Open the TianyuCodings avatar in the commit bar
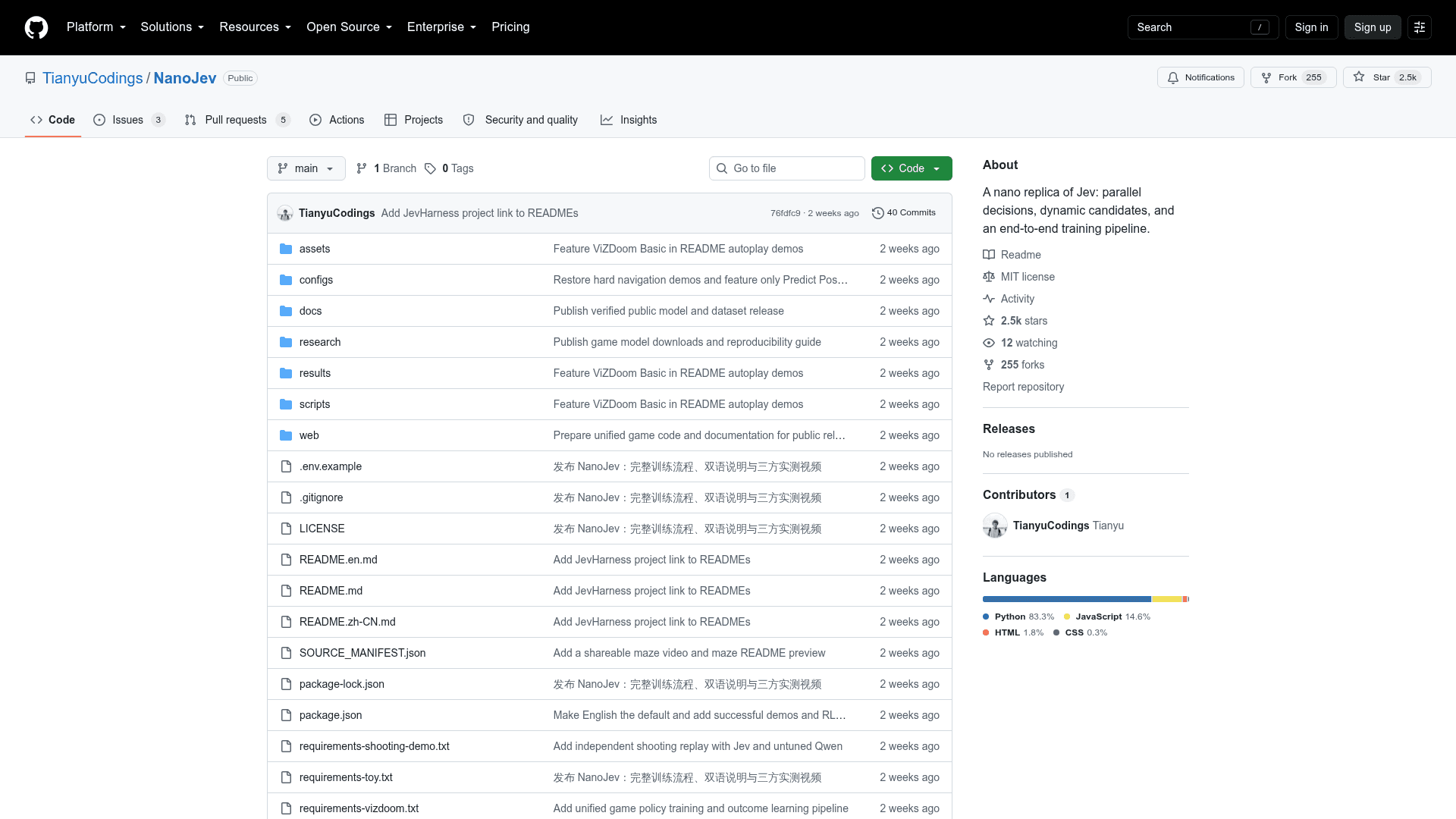The image size is (1456, 819). tap(285, 213)
